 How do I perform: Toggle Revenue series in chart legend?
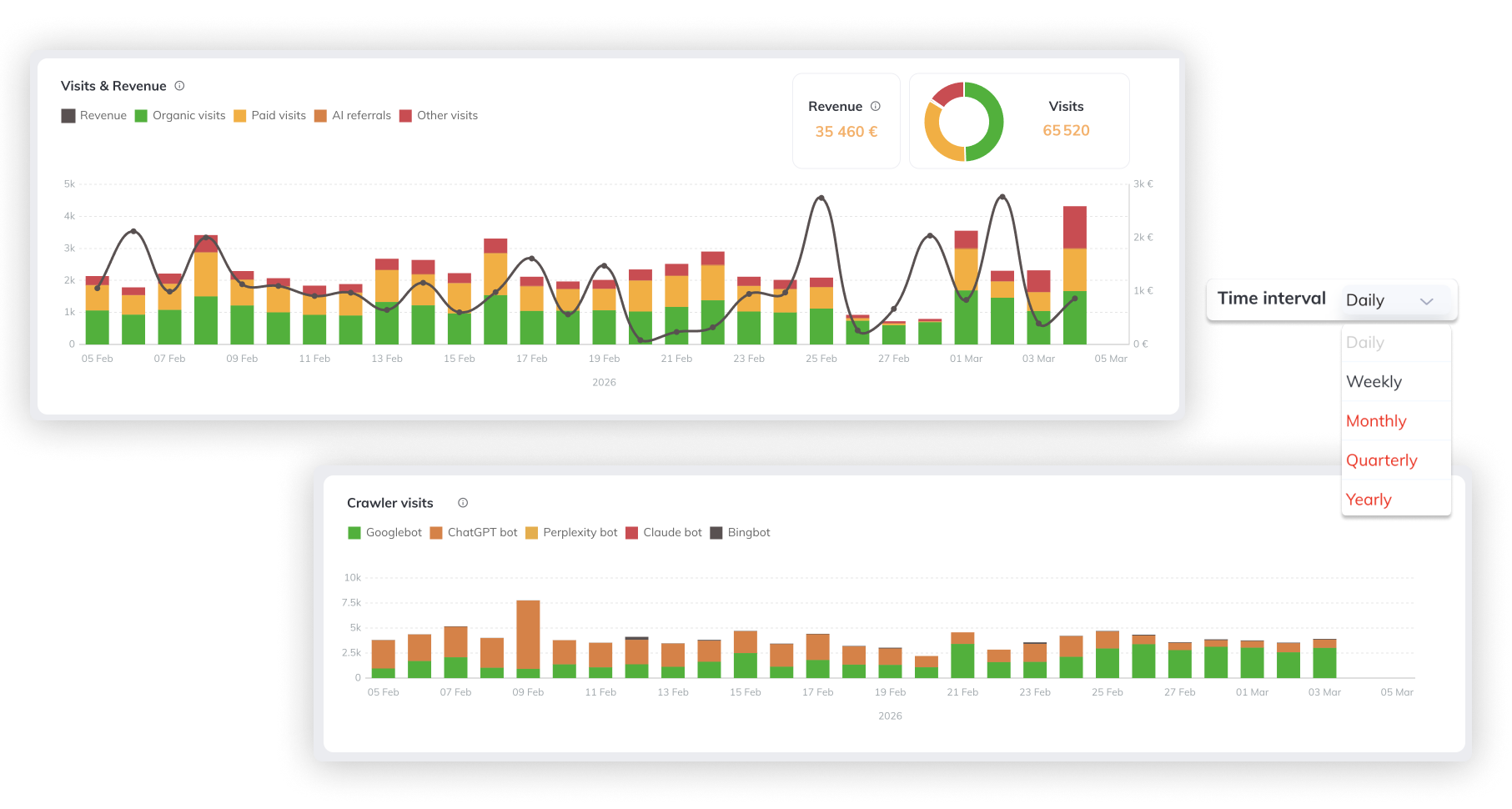[94, 116]
